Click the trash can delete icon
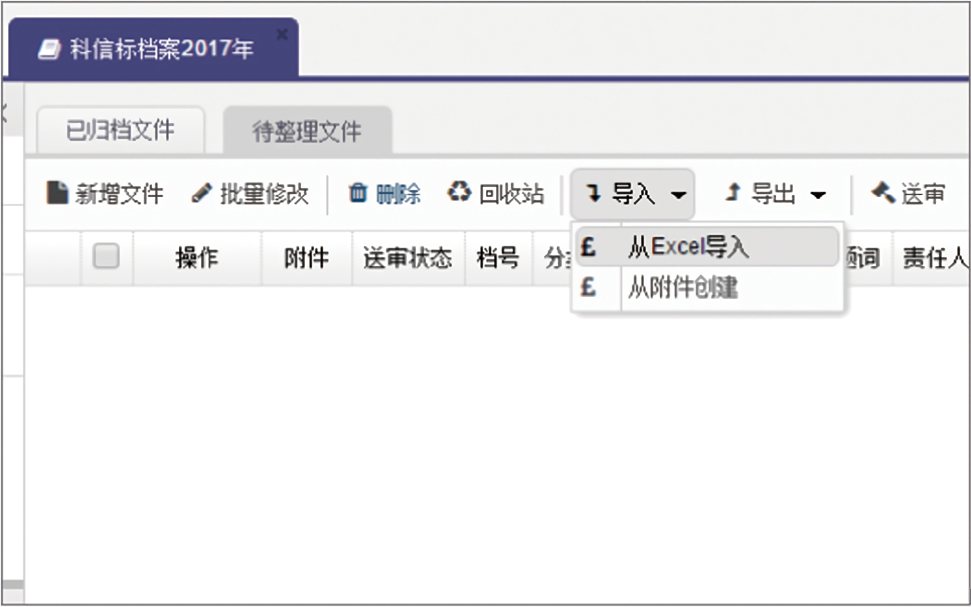The width and height of the screenshot is (971, 607). tap(358, 193)
